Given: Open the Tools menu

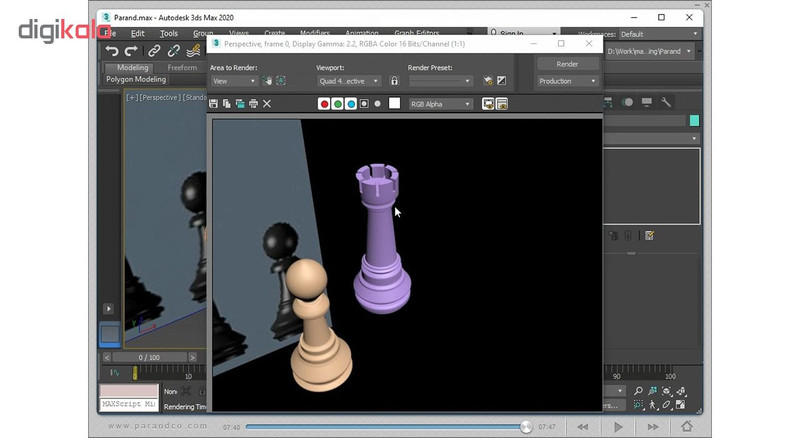Looking at the screenshot, I should click(x=169, y=33).
